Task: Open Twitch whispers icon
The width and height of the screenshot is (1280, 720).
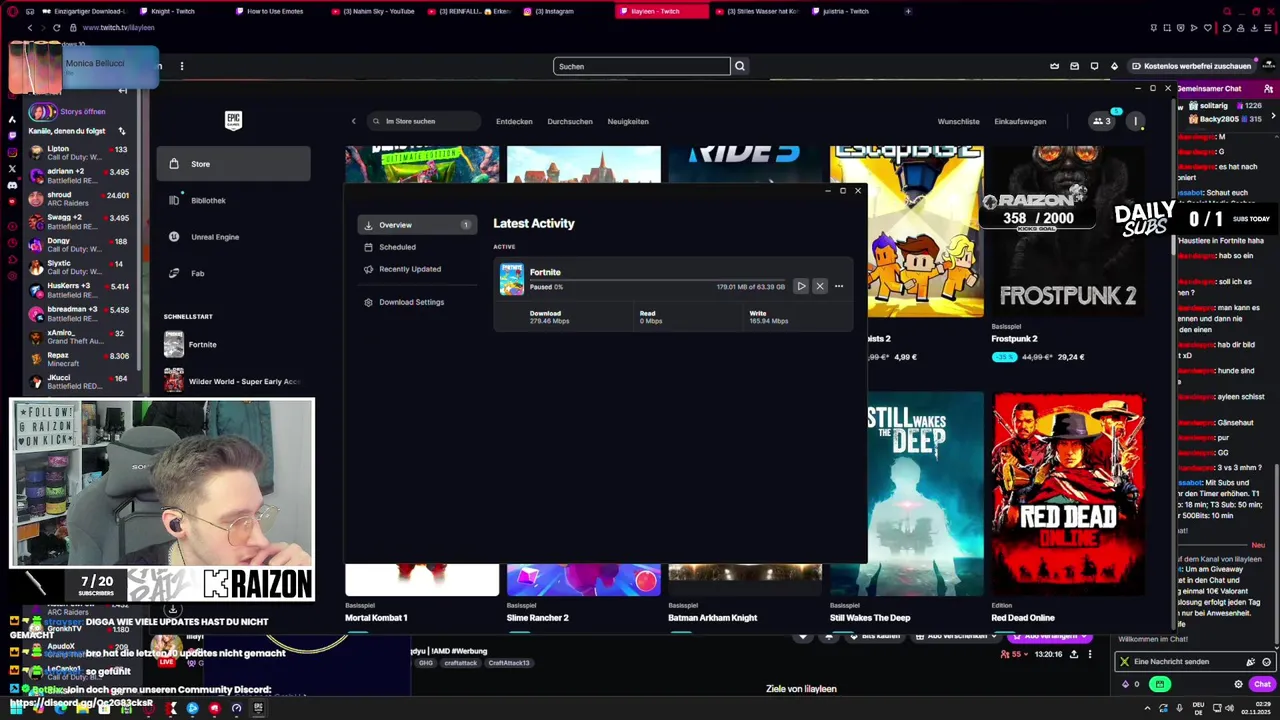Action: [1094, 66]
